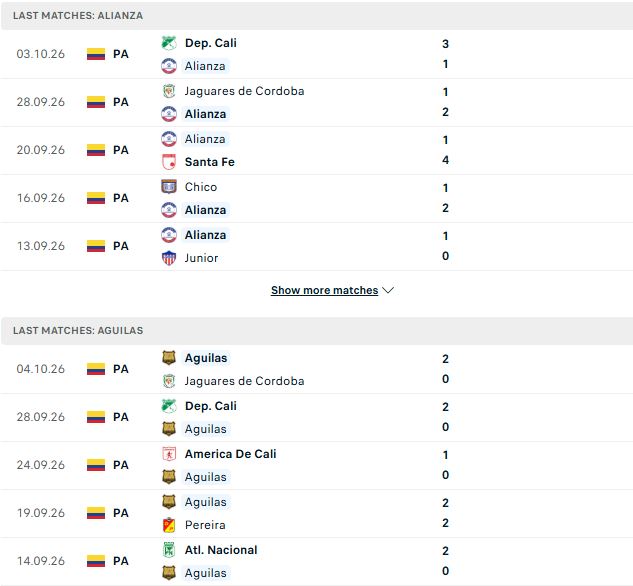
Task: Click the America De Cali team name
Action: click(x=231, y=454)
